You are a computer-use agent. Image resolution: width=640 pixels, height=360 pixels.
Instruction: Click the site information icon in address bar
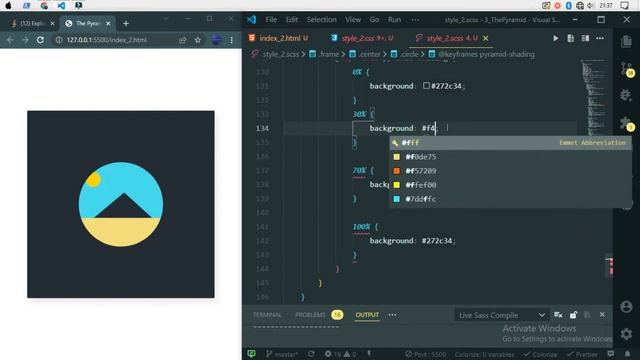(x=59, y=40)
